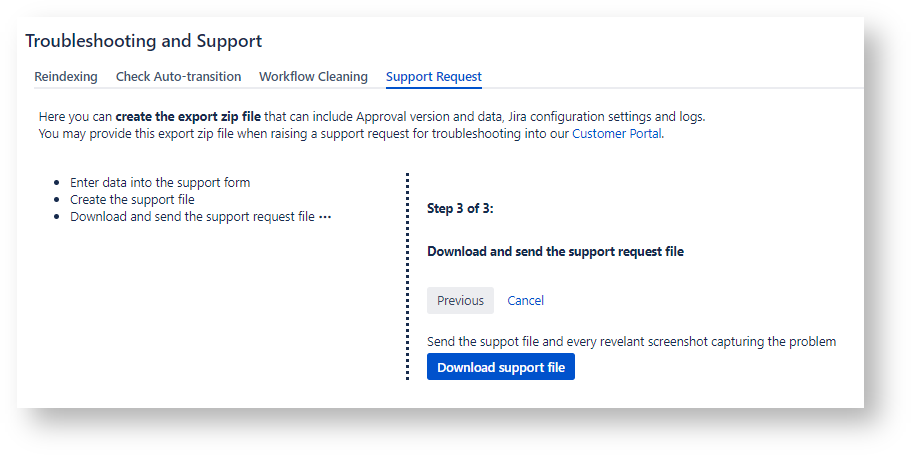
Task: Click the 'Create the support file' list item
Action: click(x=132, y=200)
